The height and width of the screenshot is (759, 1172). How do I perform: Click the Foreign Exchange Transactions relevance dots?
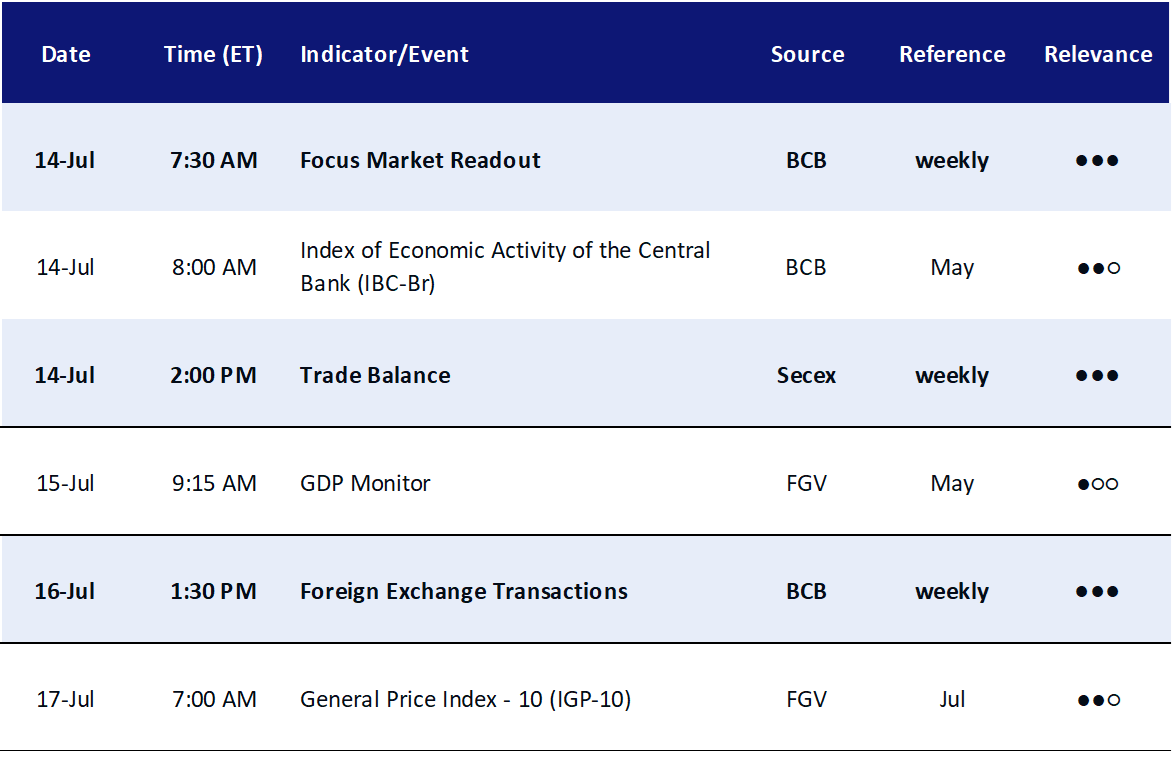(x=1097, y=591)
